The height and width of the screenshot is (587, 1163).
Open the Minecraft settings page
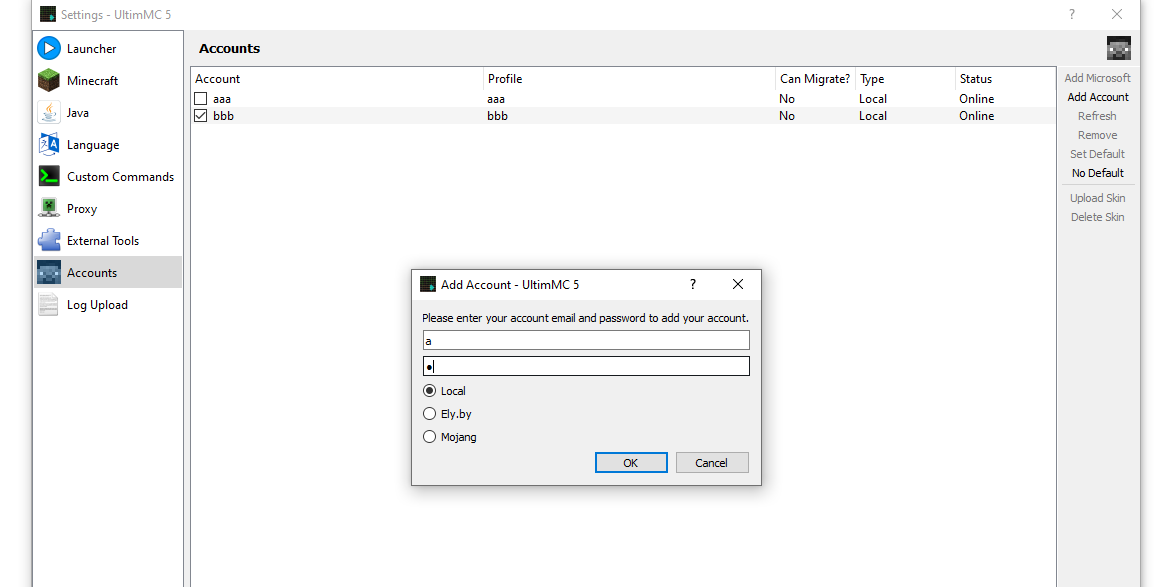coord(108,80)
